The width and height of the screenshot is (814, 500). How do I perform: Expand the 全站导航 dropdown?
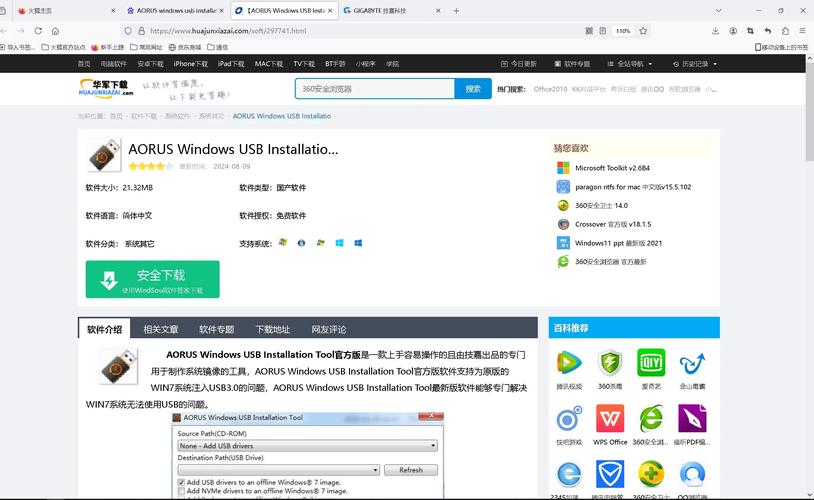[x=629, y=64]
